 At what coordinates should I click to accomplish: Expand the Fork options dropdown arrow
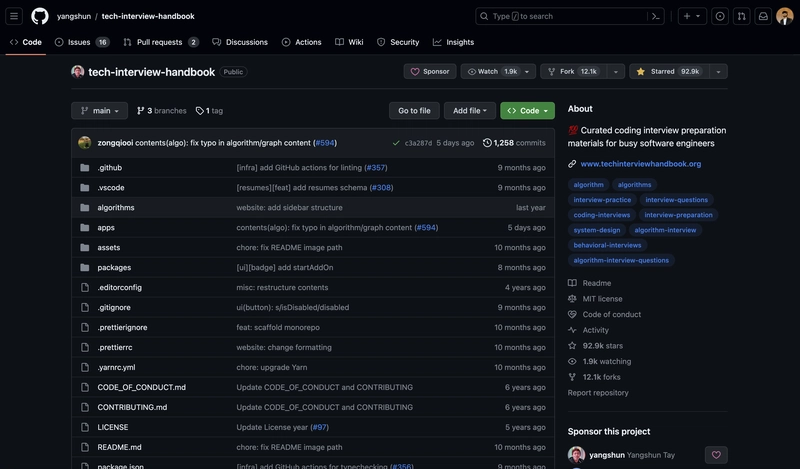click(616, 71)
